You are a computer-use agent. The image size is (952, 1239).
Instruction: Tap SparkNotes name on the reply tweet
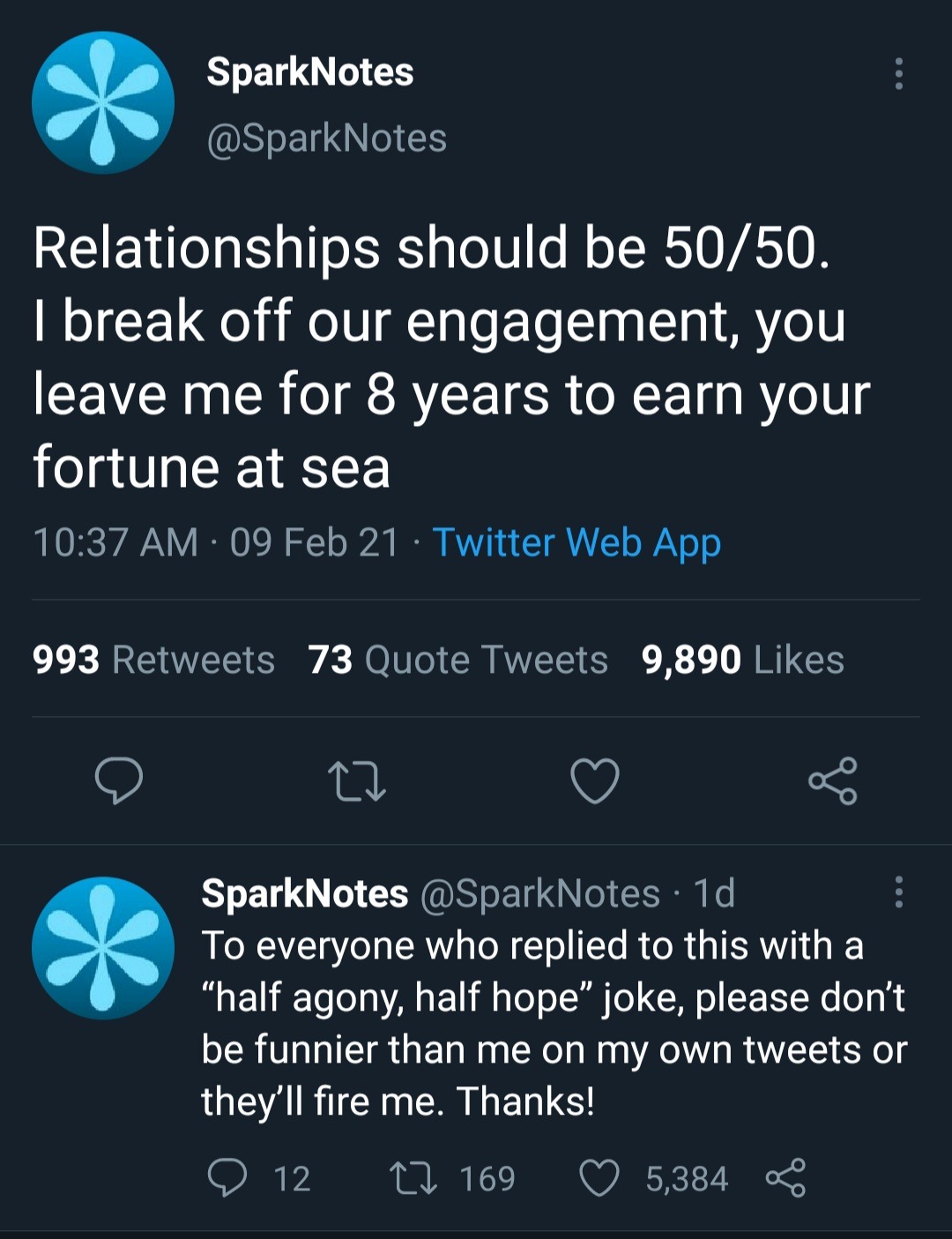pos(305,893)
